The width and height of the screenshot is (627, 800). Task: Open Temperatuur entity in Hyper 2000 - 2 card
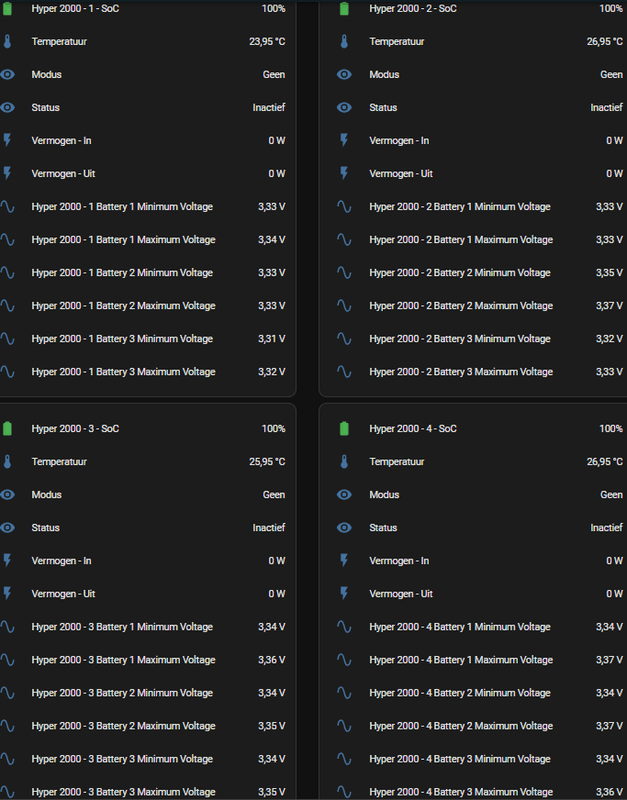(x=396, y=42)
